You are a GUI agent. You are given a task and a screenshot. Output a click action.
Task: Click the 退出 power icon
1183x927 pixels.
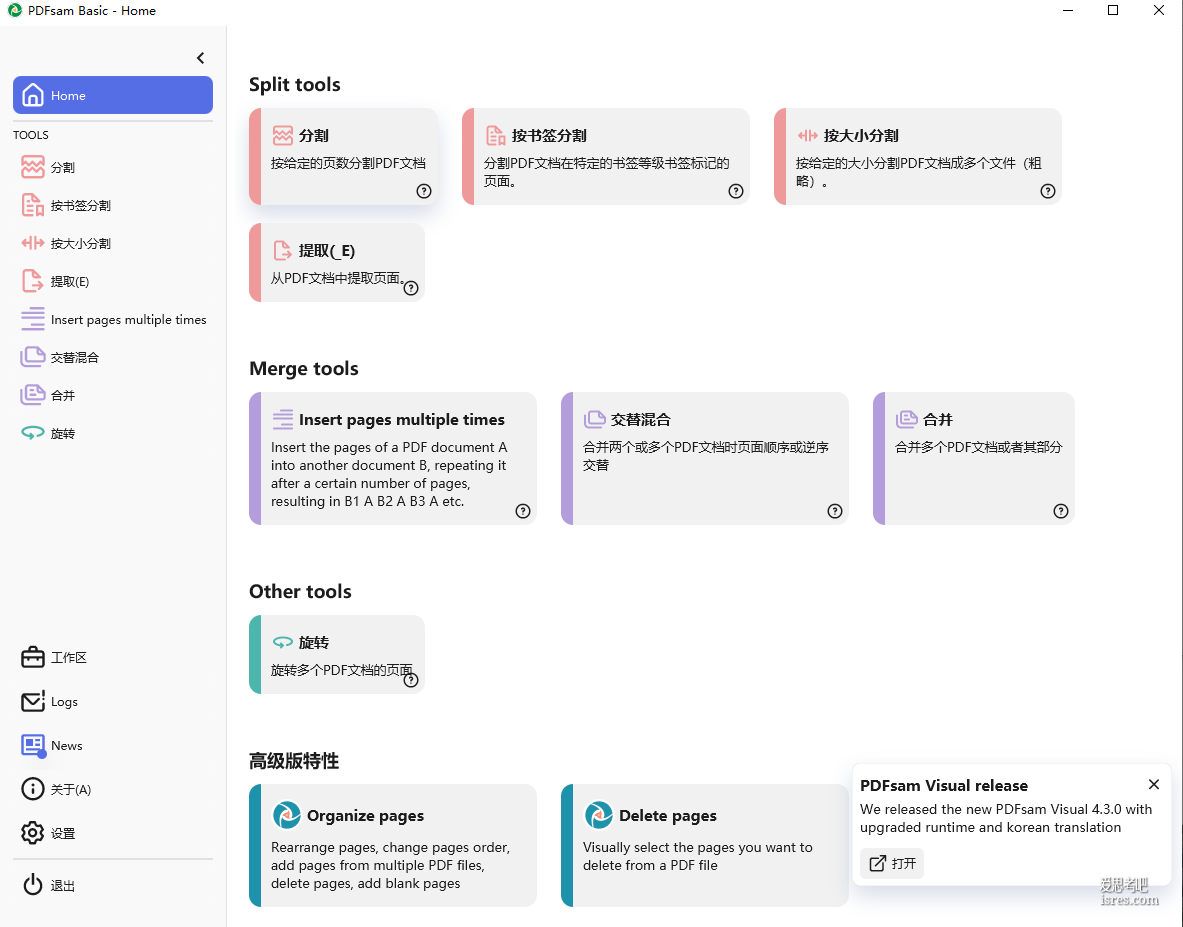[x=32, y=885]
